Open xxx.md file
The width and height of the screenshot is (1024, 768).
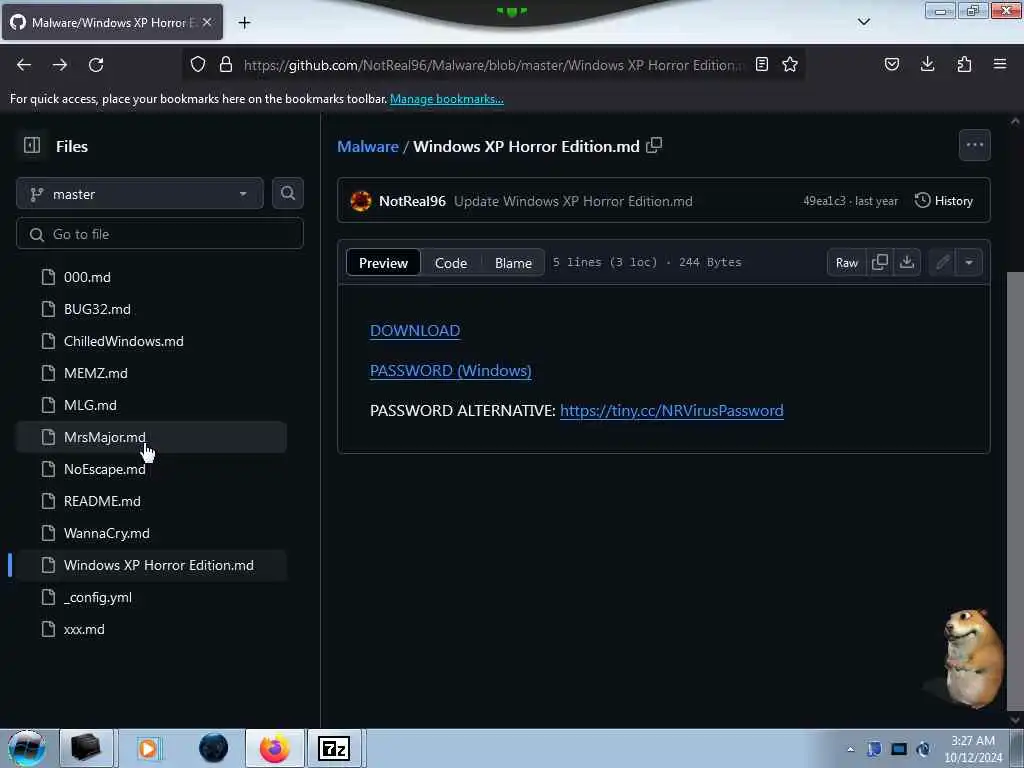(x=152, y=629)
